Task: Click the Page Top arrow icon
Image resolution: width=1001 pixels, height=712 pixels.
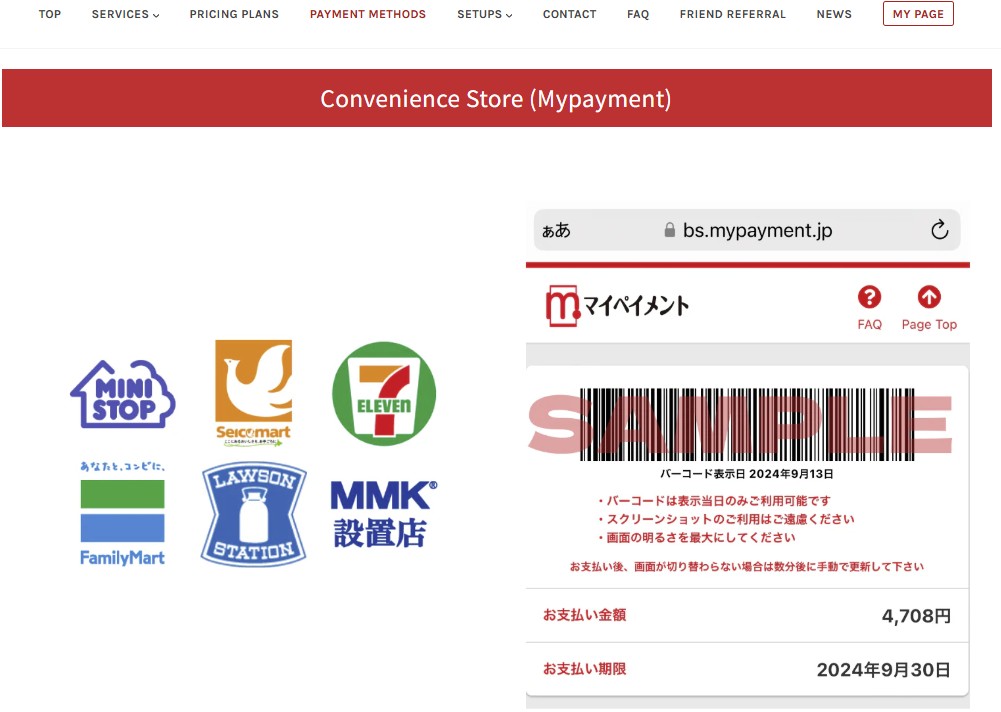Action: pos(929,297)
